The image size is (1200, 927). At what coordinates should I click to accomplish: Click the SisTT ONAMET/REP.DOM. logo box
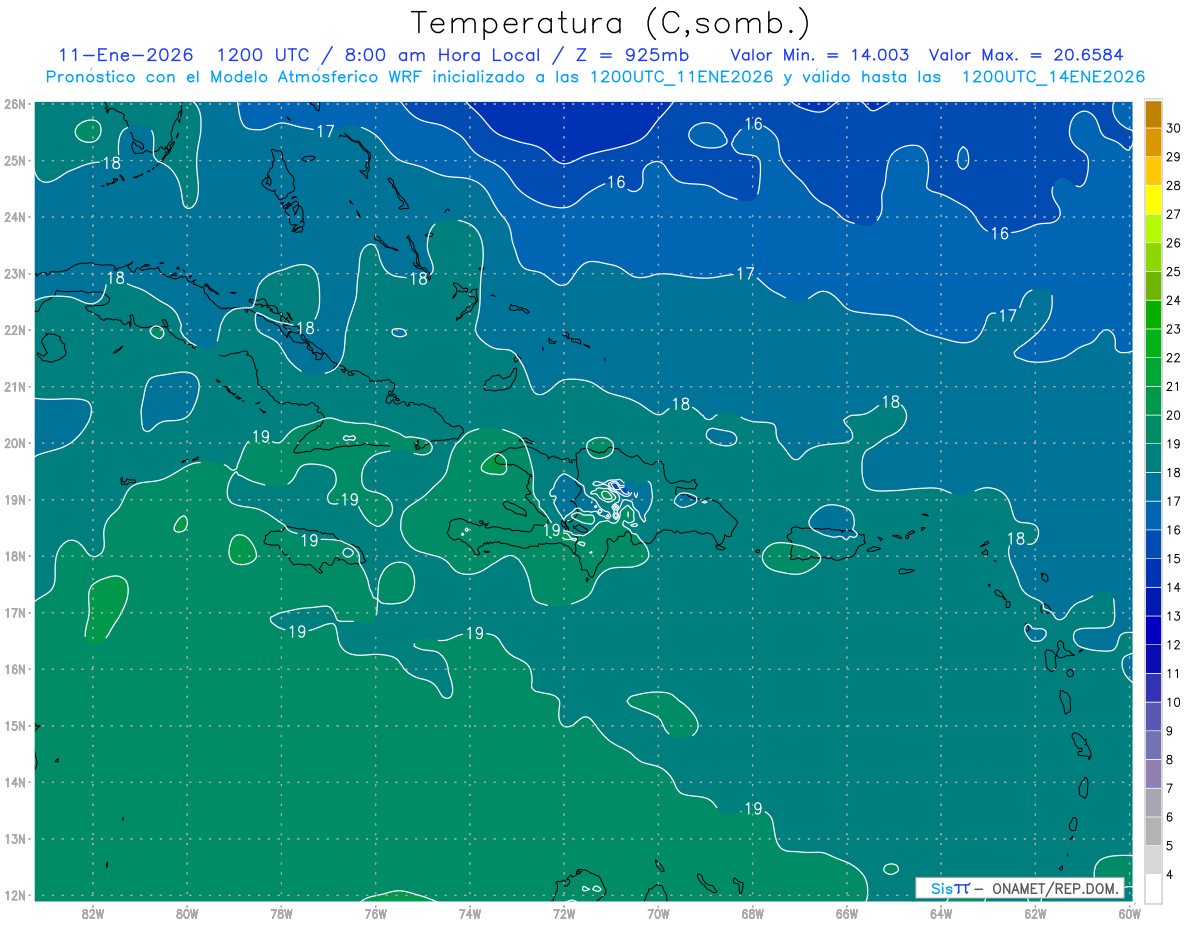point(1020,888)
